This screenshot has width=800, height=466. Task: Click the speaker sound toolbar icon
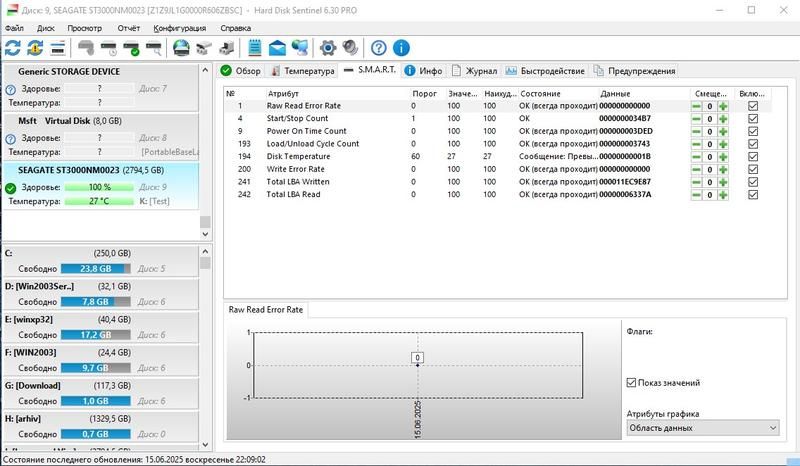(x=351, y=48)
